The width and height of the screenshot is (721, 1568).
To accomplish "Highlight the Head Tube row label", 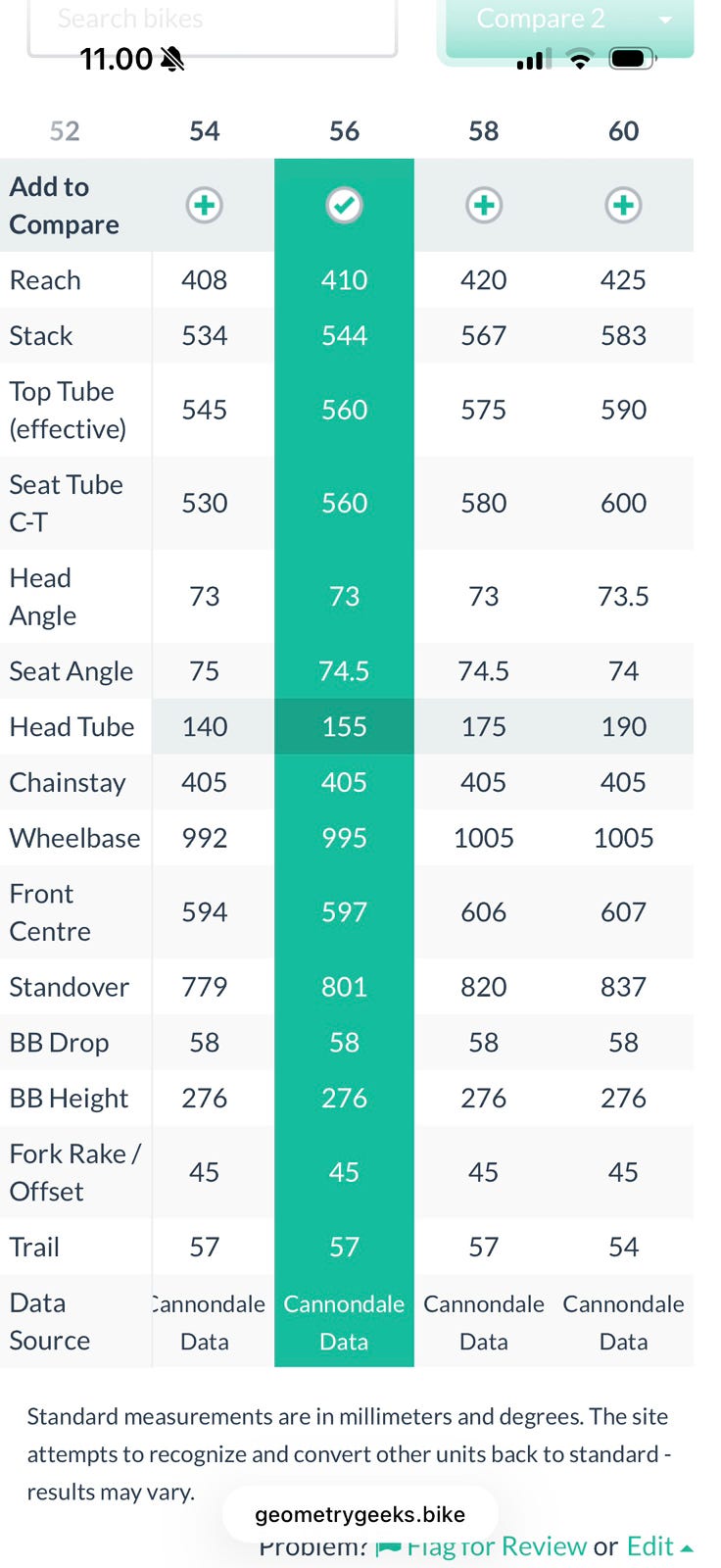I will click(x=72, y=727).
